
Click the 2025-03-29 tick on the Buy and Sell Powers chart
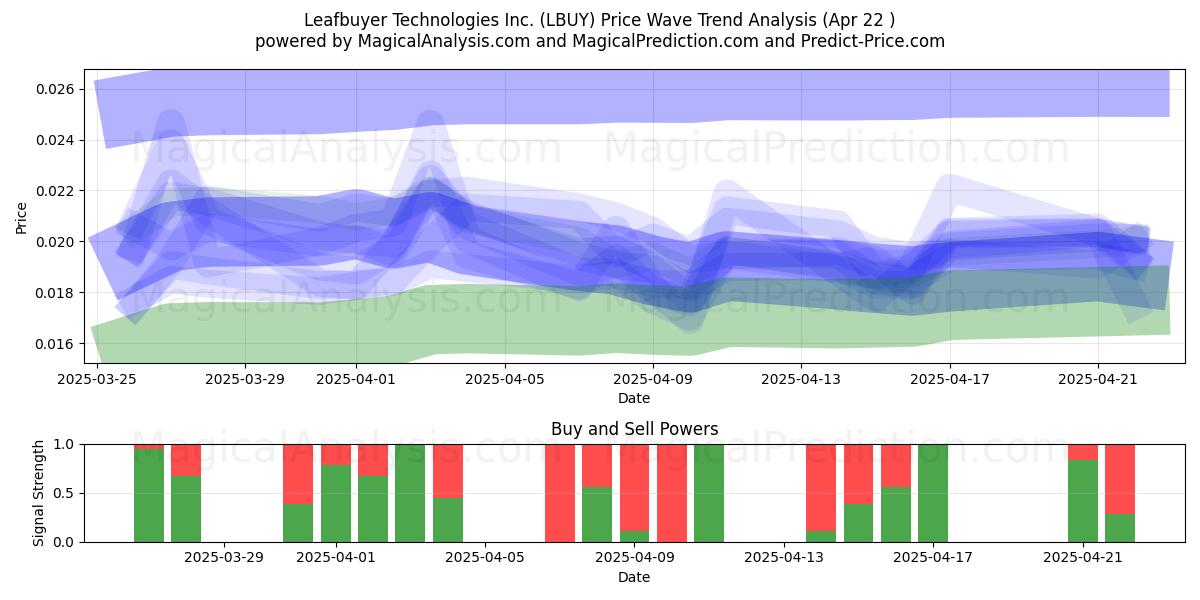pyautogui.click(x=224, y=558)
